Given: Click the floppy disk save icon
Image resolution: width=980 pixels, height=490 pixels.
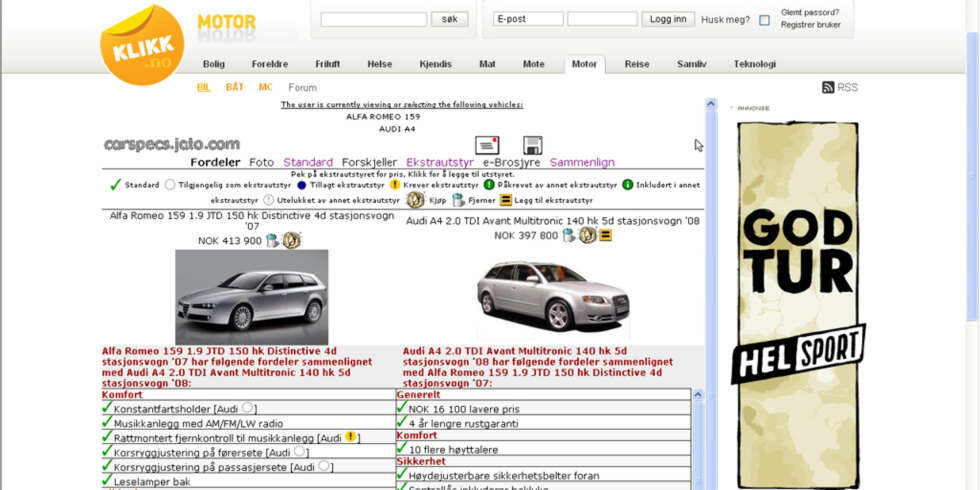Looking at the screenshot, I should [532, 145].
